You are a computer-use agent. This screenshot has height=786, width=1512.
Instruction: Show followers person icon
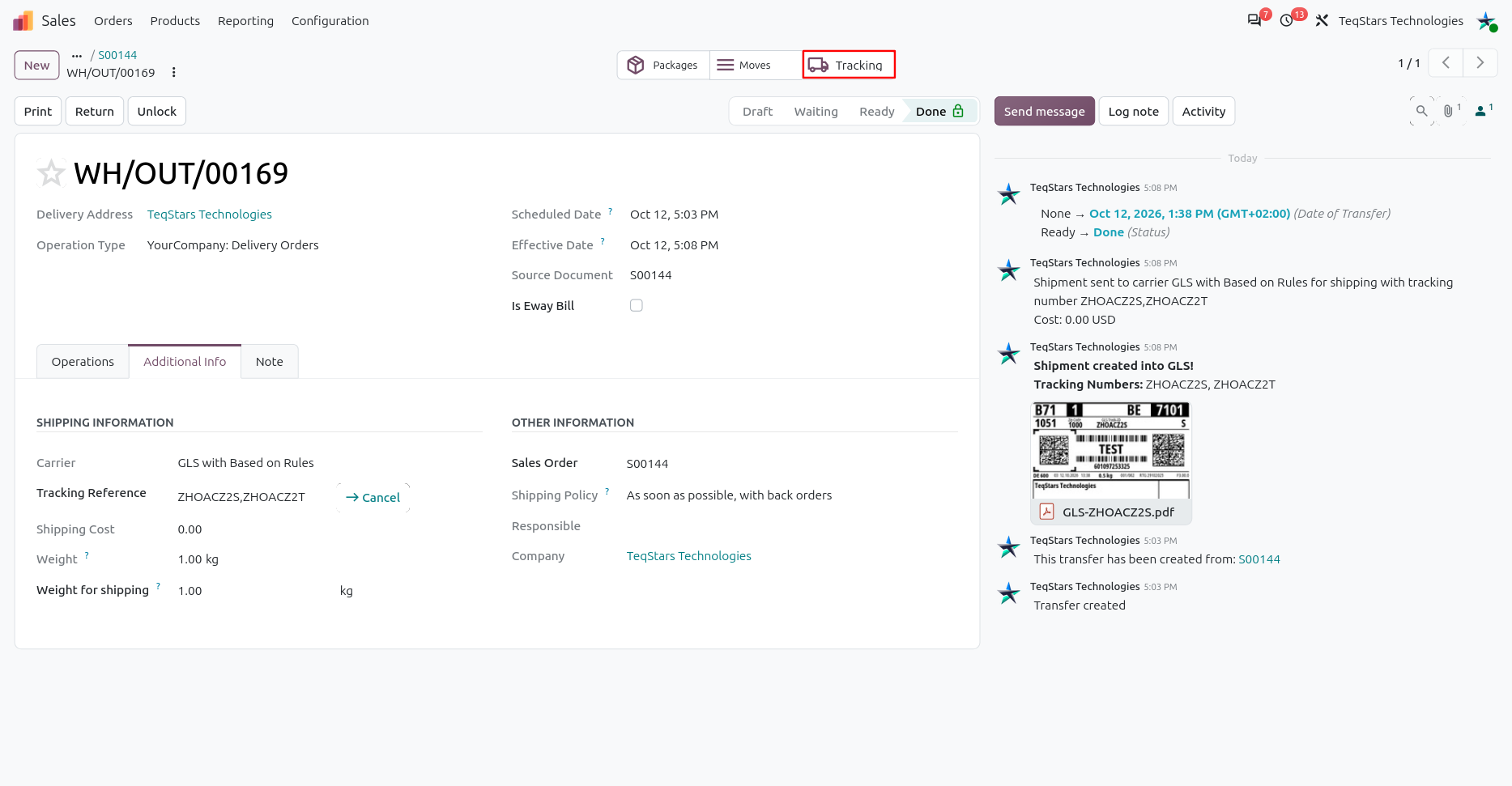click(x=1483, y=111)
